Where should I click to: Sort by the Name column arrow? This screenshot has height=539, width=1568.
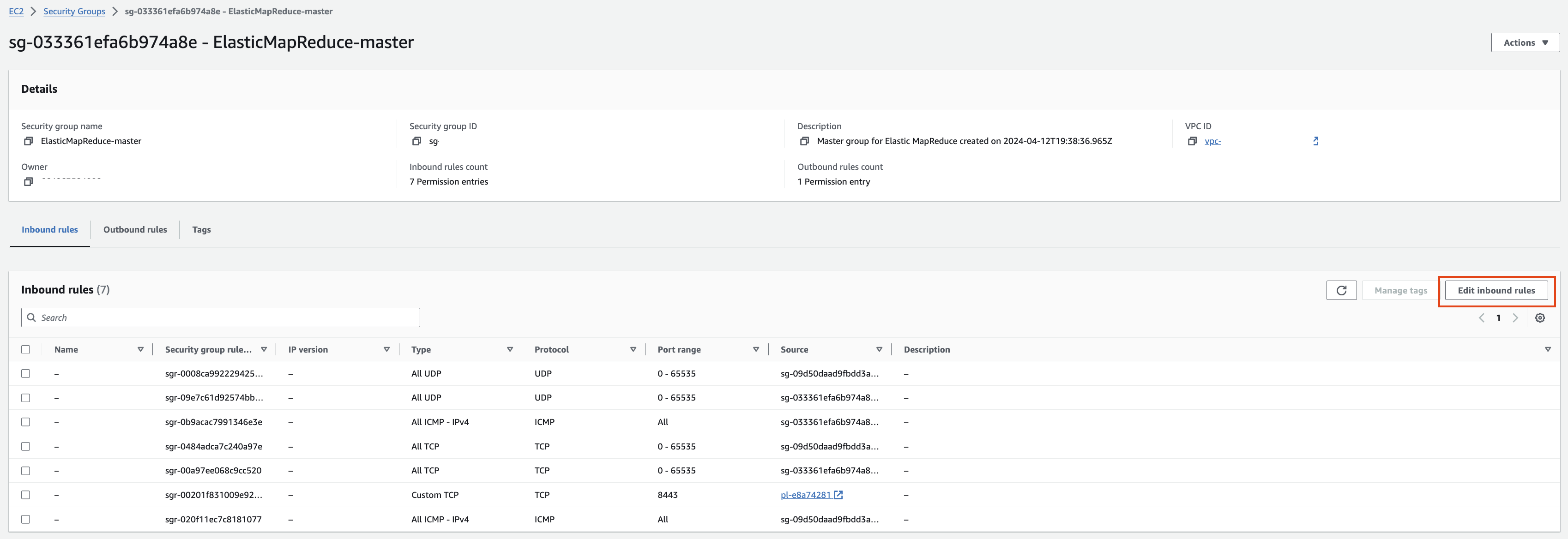[141, 349]
